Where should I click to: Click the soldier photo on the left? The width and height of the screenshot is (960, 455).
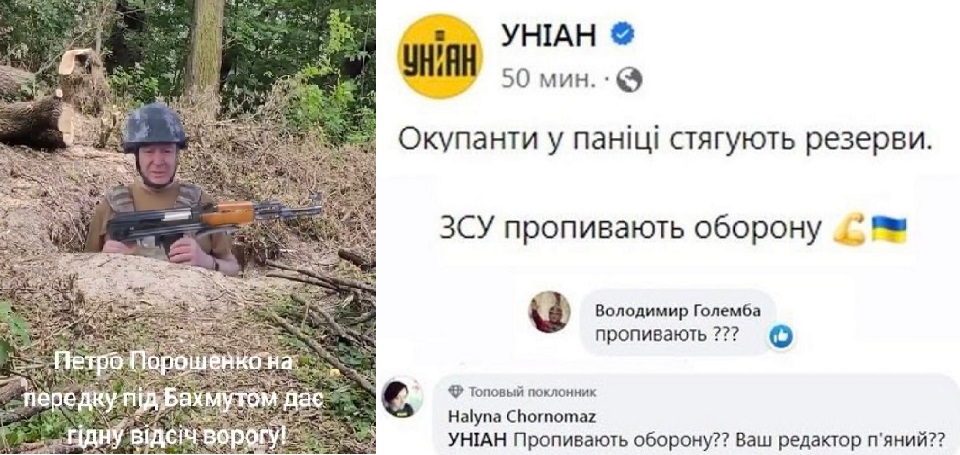point(187,227)
